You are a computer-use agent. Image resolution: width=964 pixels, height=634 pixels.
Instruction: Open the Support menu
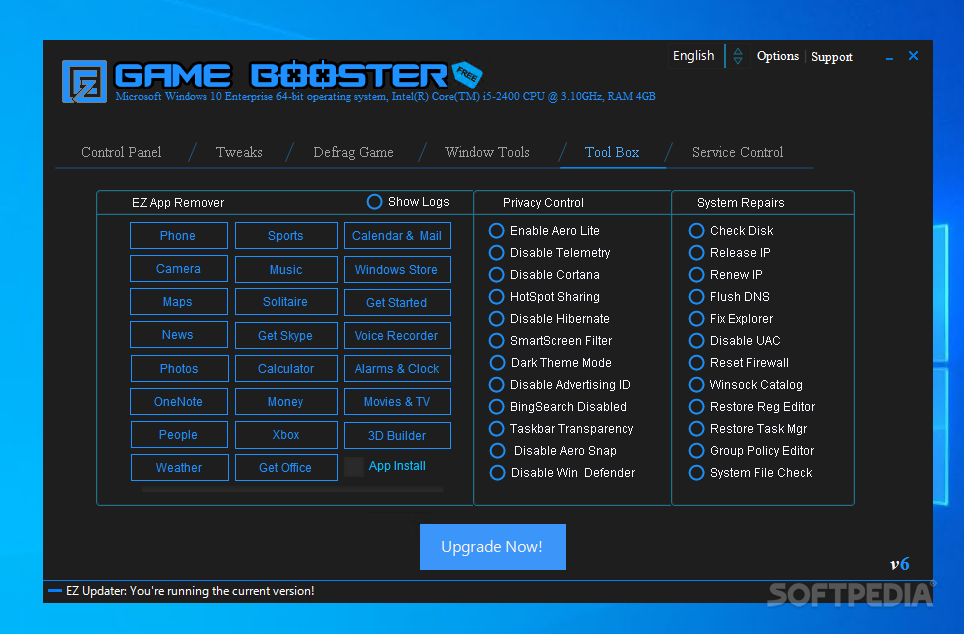coord(831,57)
